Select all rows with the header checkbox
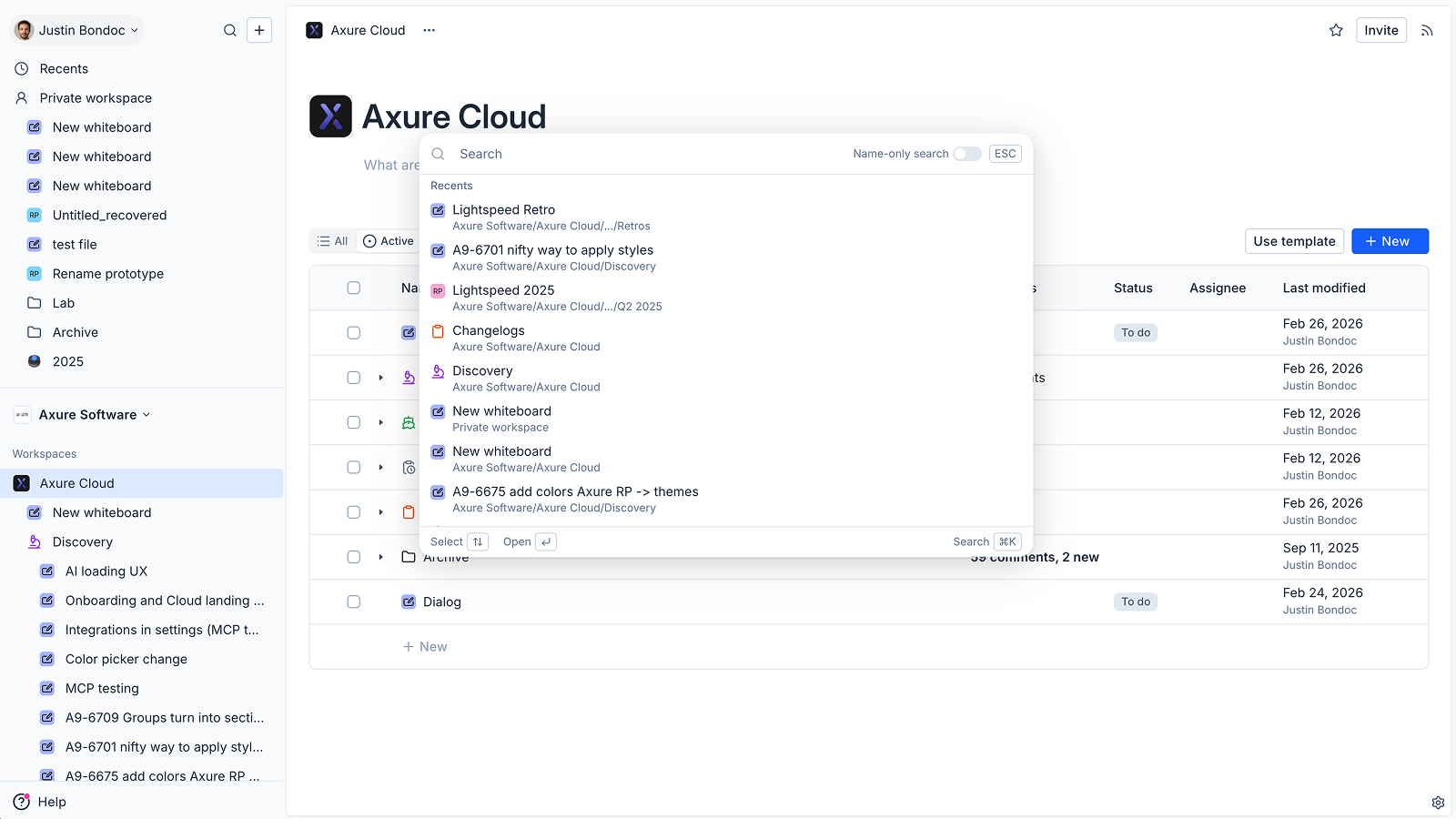The width and height of the screenshot is (1456, 819). pos(353,288)
